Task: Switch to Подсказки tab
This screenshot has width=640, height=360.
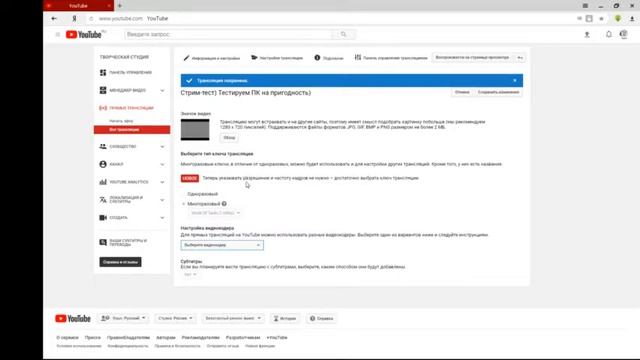Action: click(x=329, y=58)
